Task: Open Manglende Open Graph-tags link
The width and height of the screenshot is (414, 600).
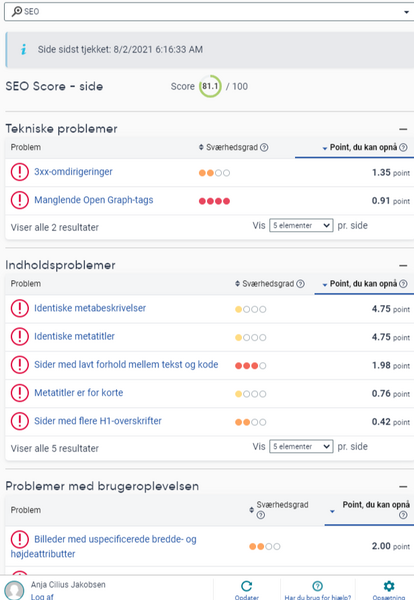Action: click(94, 200)
